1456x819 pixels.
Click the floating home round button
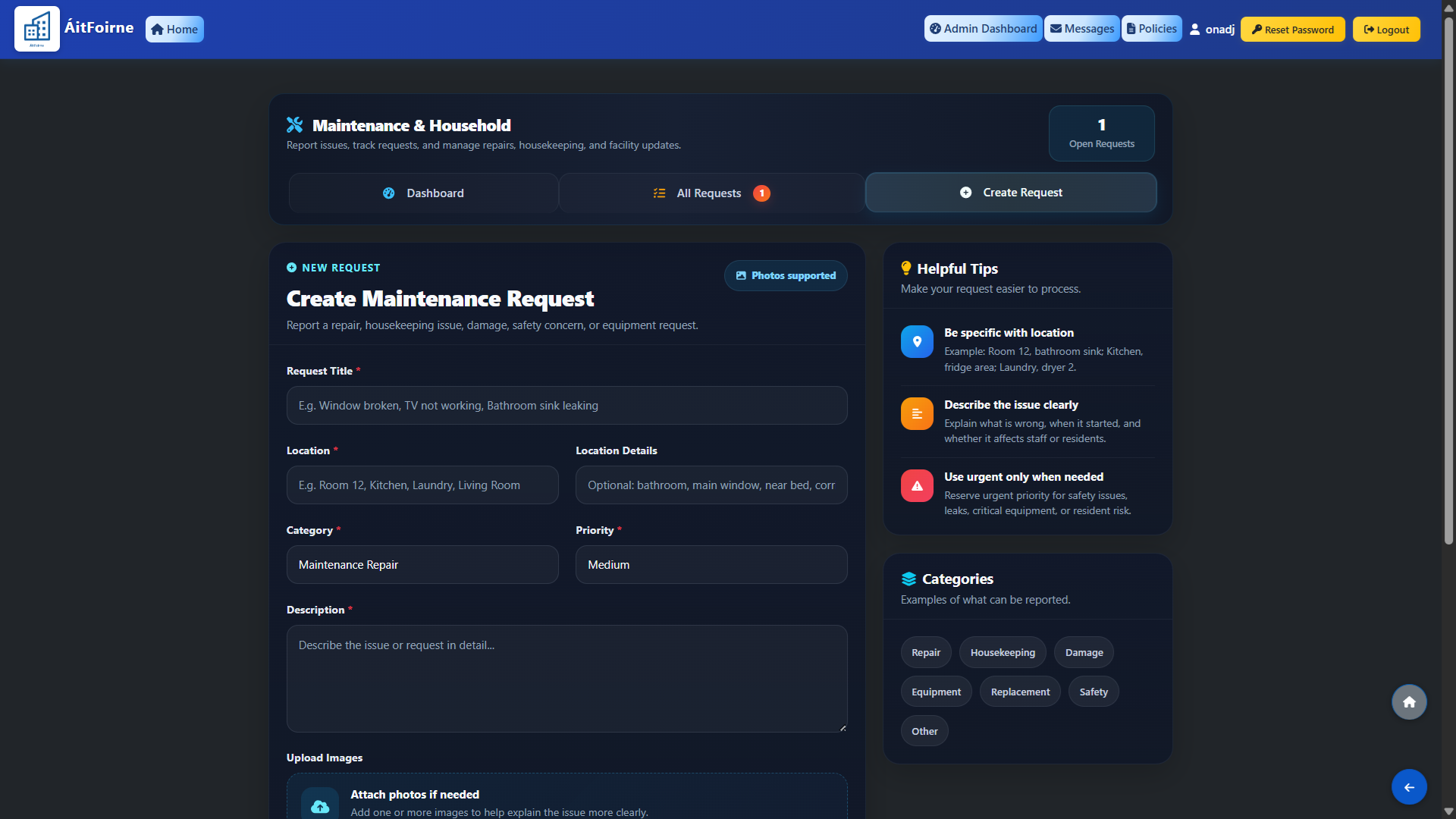click(1409, 702)
